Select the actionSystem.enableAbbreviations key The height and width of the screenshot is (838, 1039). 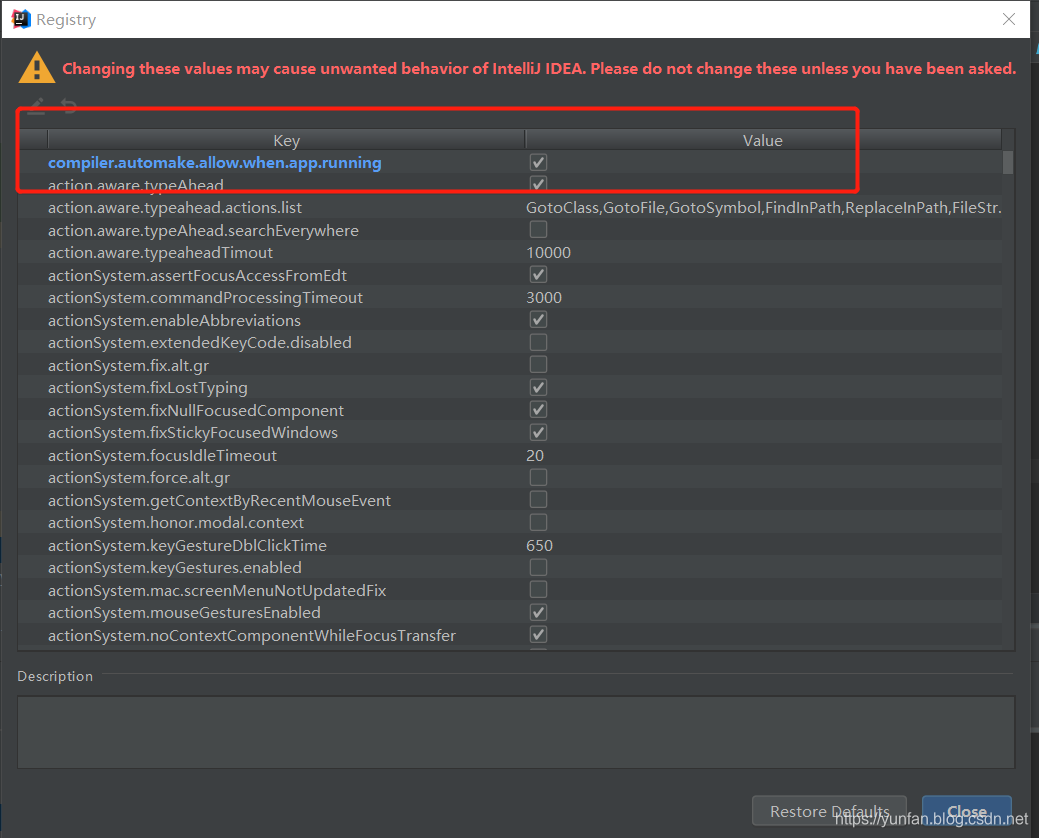(x=174, y=320)
